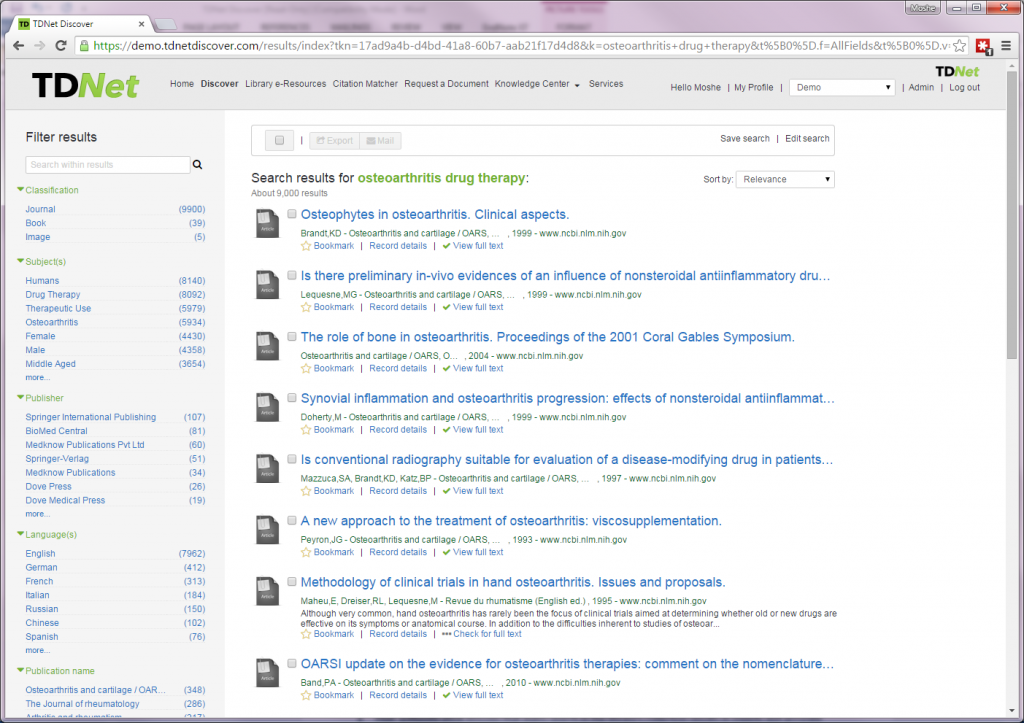
Task: Check the OARSI update result
Action: coord(292,664)
